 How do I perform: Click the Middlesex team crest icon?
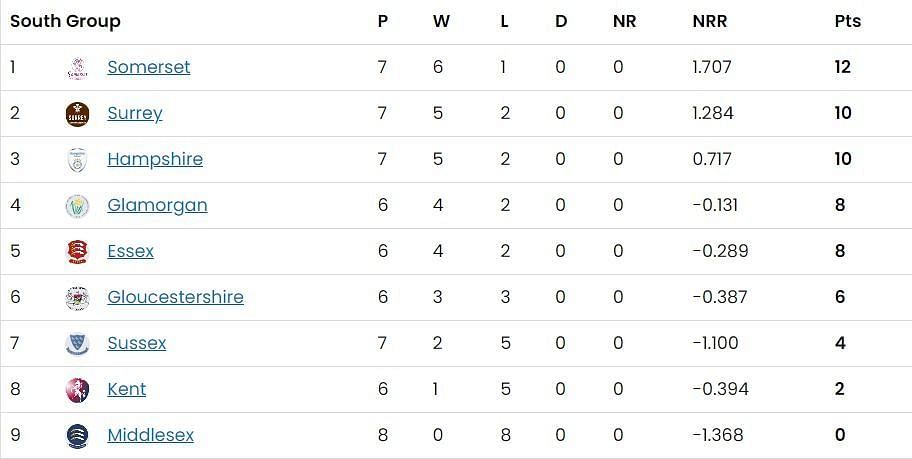(x=77, y=436)
